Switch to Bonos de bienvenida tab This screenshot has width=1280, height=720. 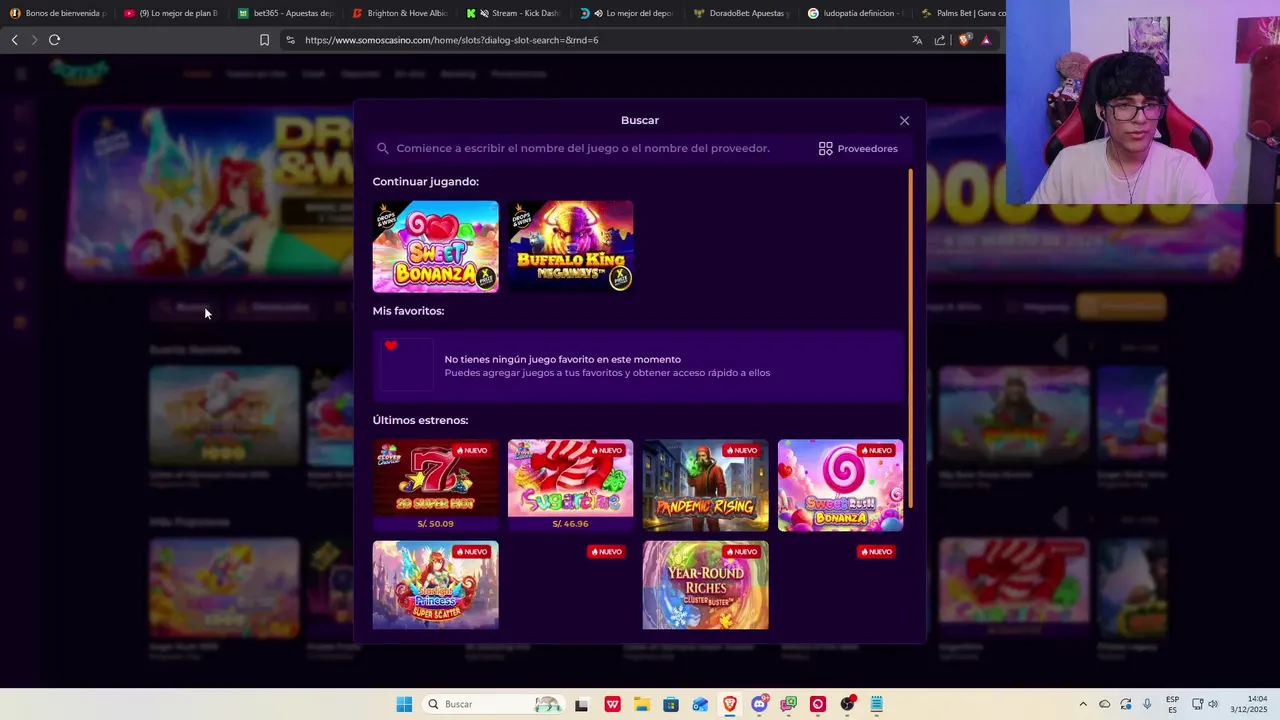coord(57,13)
